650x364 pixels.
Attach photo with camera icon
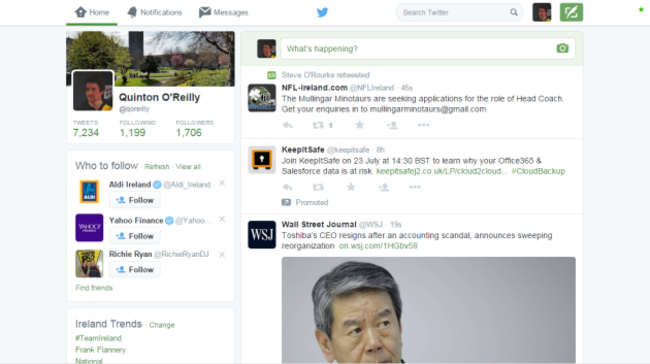point(562,48)
